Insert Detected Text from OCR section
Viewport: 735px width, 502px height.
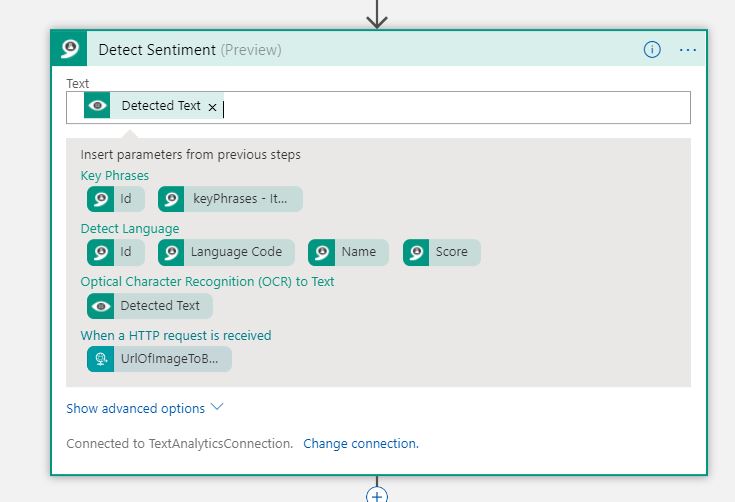coord(150,306)
